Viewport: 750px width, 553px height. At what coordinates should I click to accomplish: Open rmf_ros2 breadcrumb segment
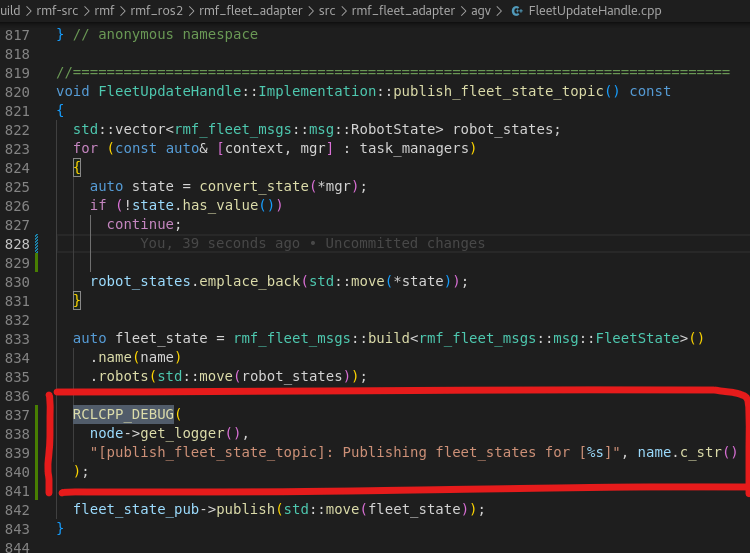tap(156, 11)
